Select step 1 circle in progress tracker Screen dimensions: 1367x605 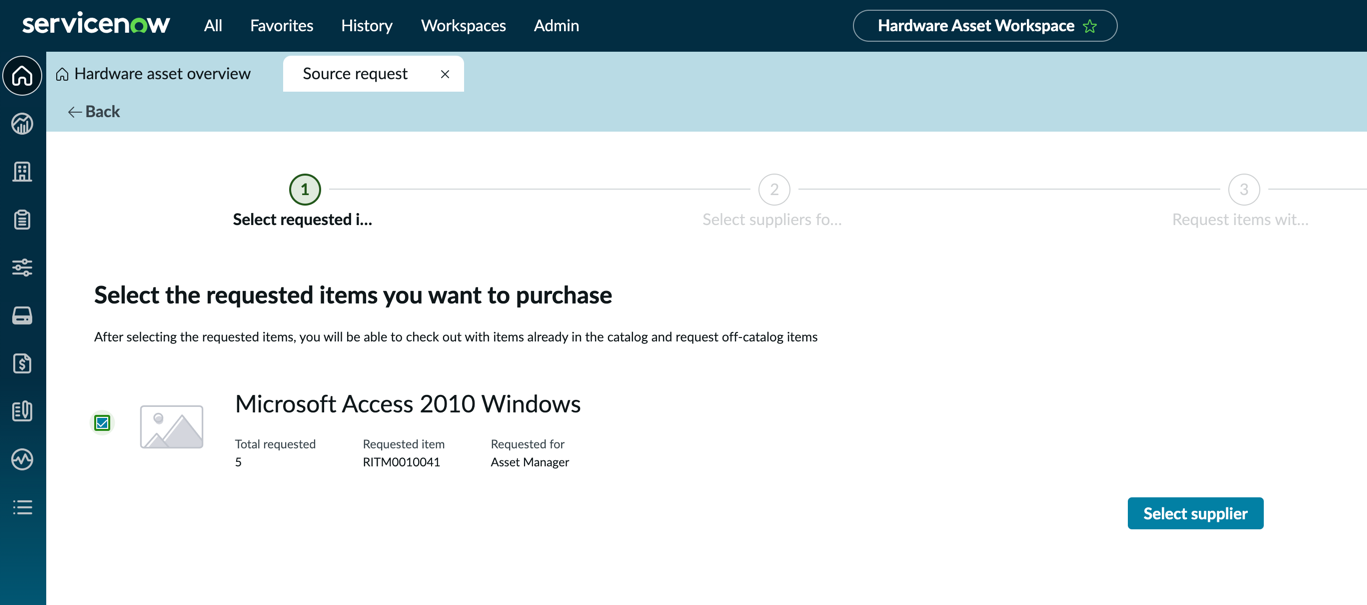pyautogui.click(x=305, y=189)
